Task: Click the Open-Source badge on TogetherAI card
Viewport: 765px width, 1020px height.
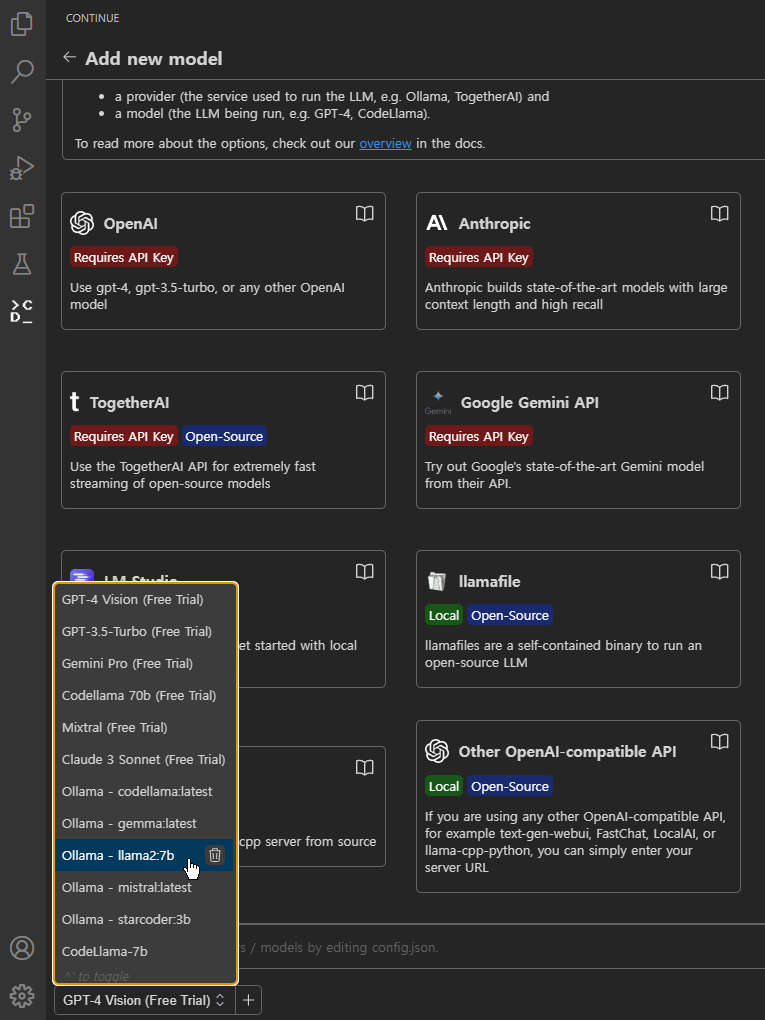Action: [224, 436]
